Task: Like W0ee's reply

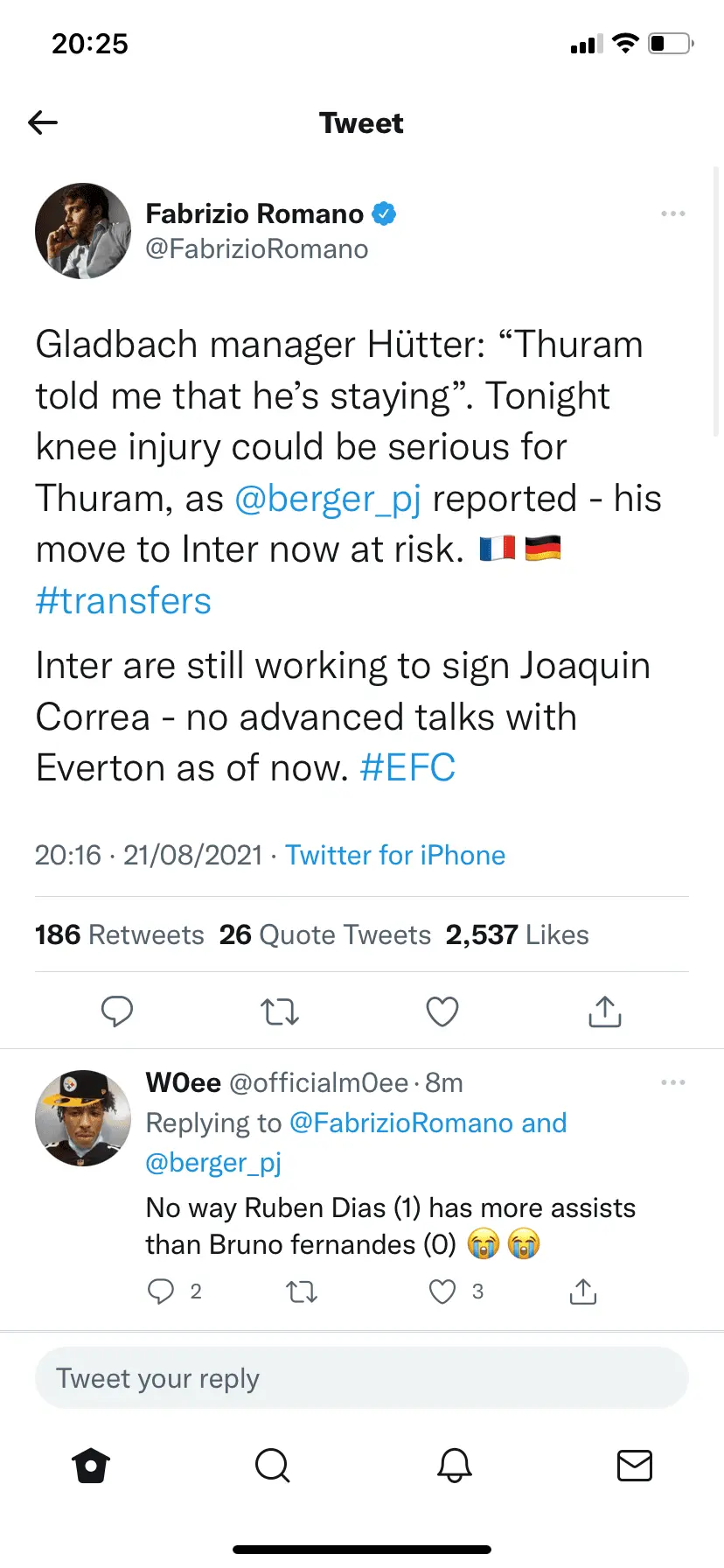Action: pos(442,1291)
